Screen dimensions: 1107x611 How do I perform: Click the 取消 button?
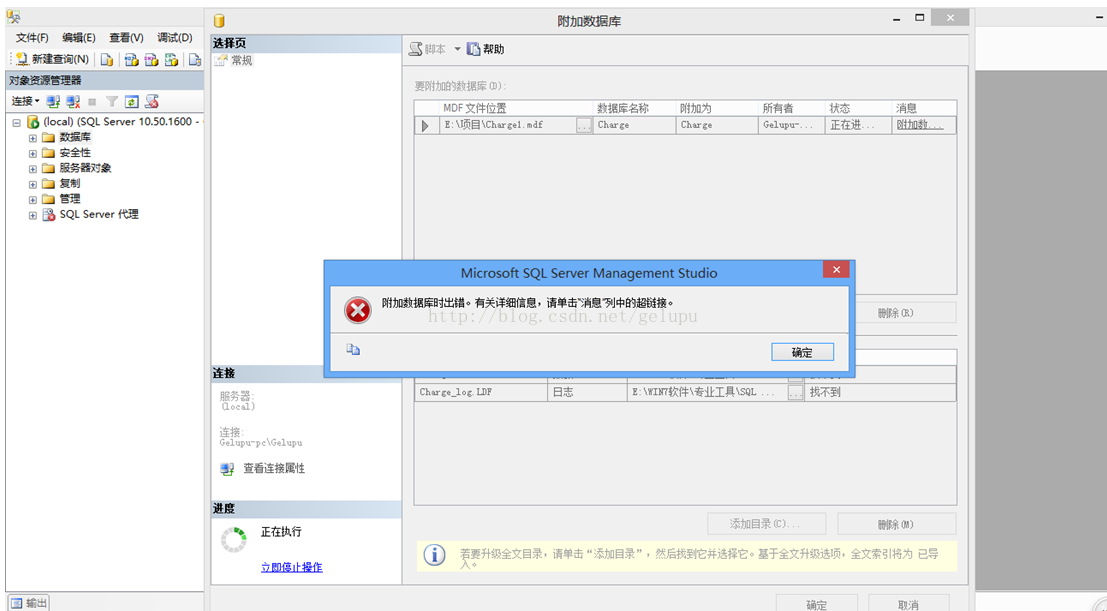[908, 604]
